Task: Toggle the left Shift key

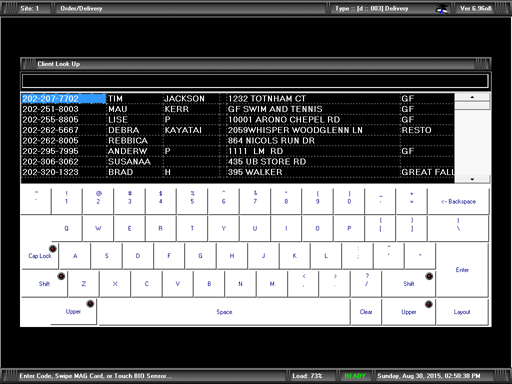Action: click(44, 284)
